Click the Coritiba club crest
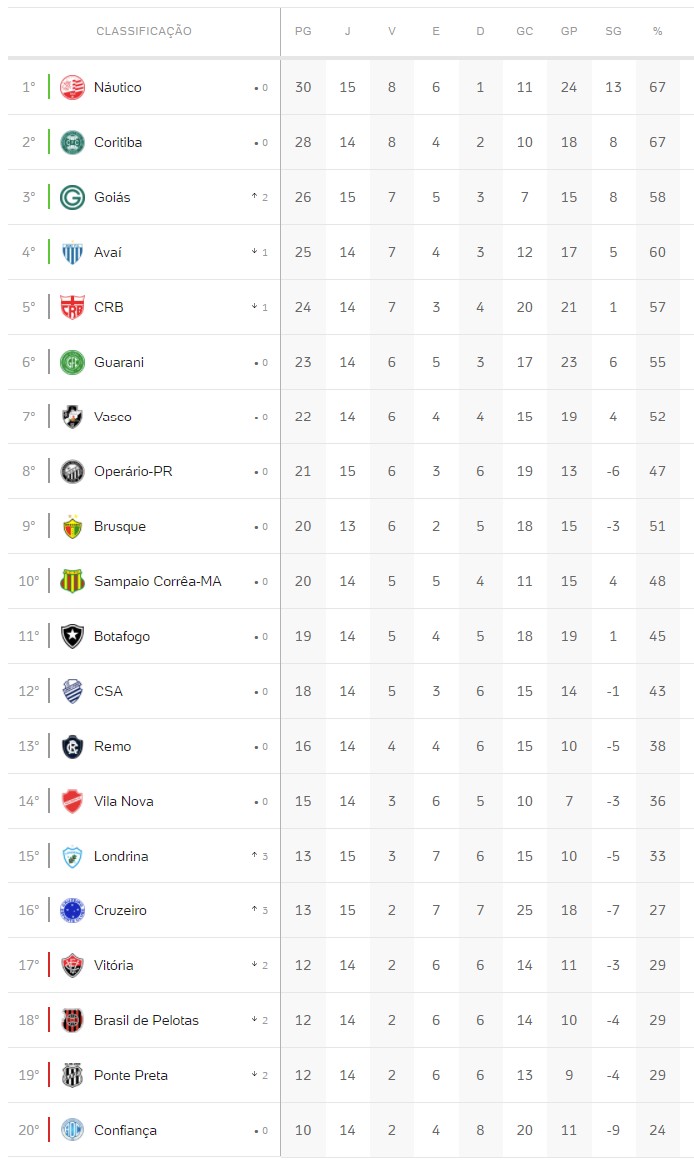The width and height of the screenshot is (694, 1164). 72,142
